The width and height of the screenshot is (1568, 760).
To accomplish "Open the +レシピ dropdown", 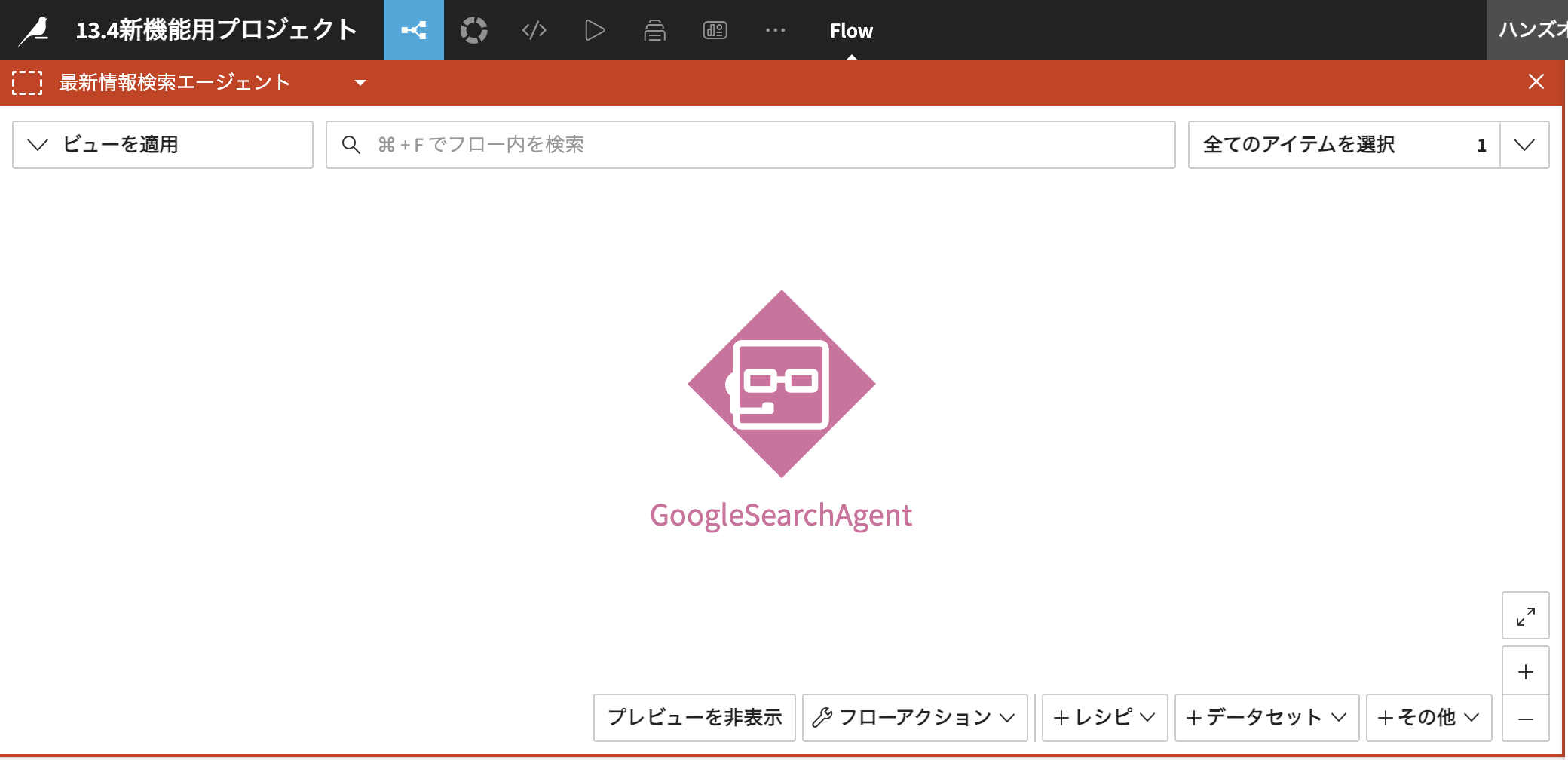I will 1105,718.
